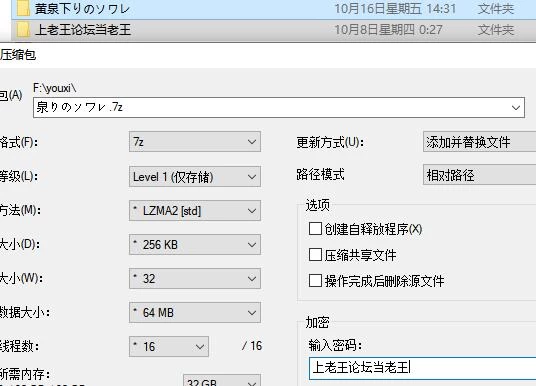Select the 上老王论坛当老王 folder name in list

click(83, 30)
